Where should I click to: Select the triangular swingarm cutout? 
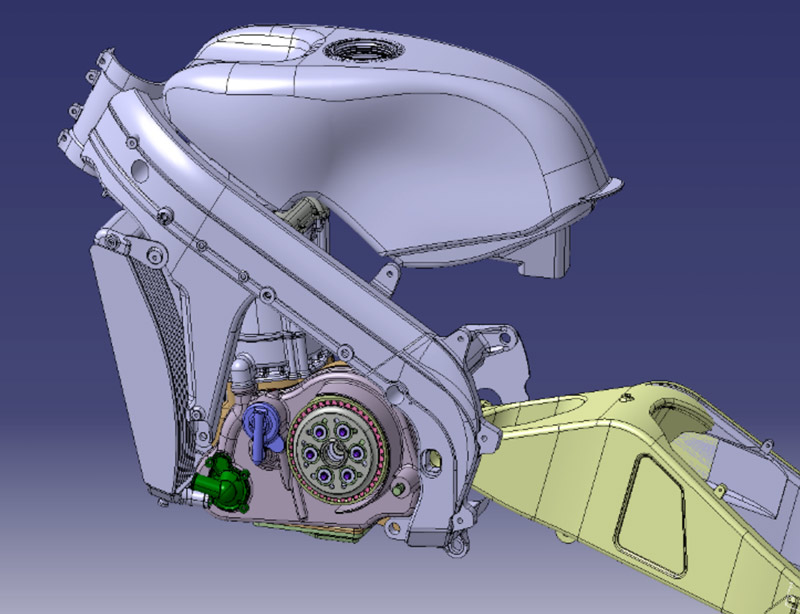point(649,515)
